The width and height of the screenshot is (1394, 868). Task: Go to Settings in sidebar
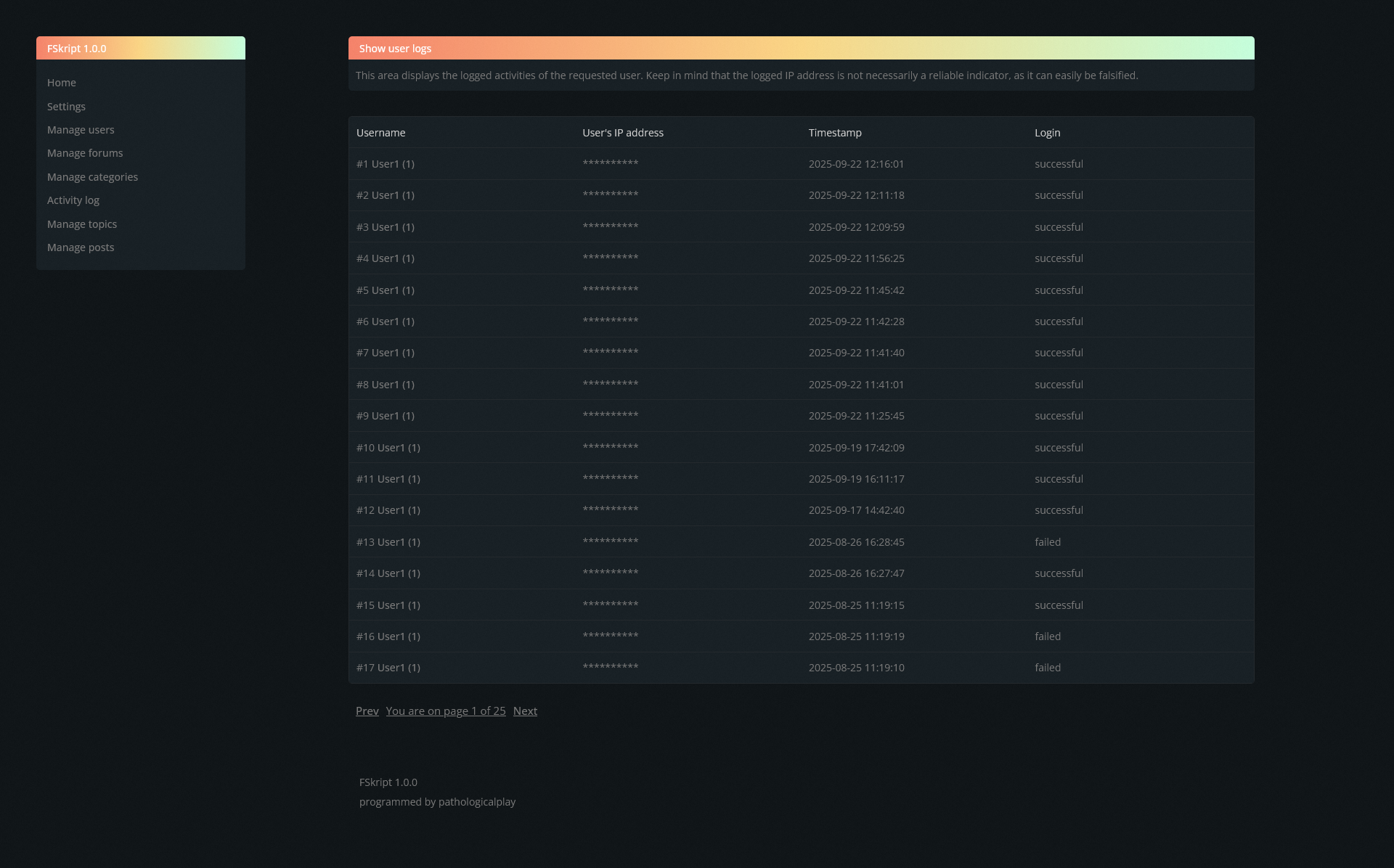[66, 107]
